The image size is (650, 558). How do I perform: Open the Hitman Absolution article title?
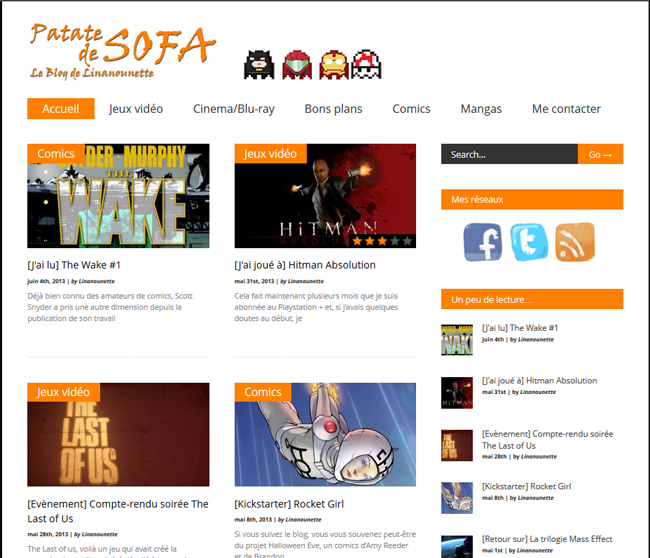[x=305, y=265]
